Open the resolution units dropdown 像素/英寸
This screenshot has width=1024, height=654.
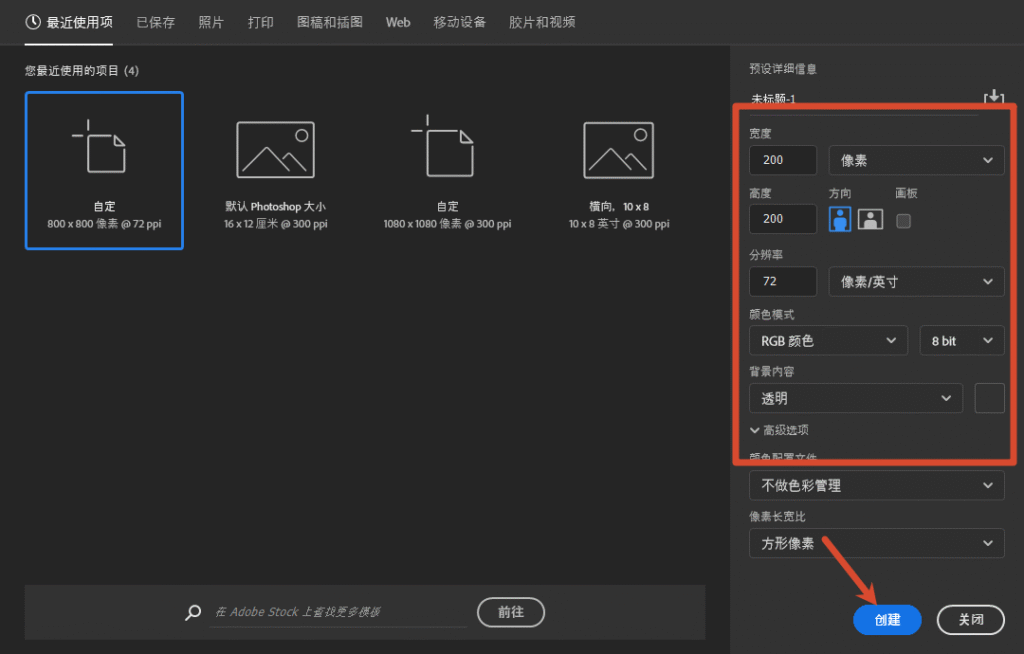[x=916, y=281]
